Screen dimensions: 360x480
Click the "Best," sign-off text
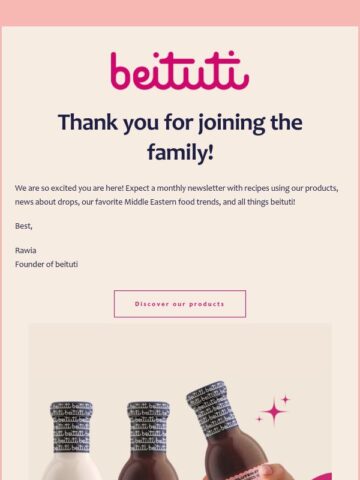pyautogui.click(x=23, y=226)
